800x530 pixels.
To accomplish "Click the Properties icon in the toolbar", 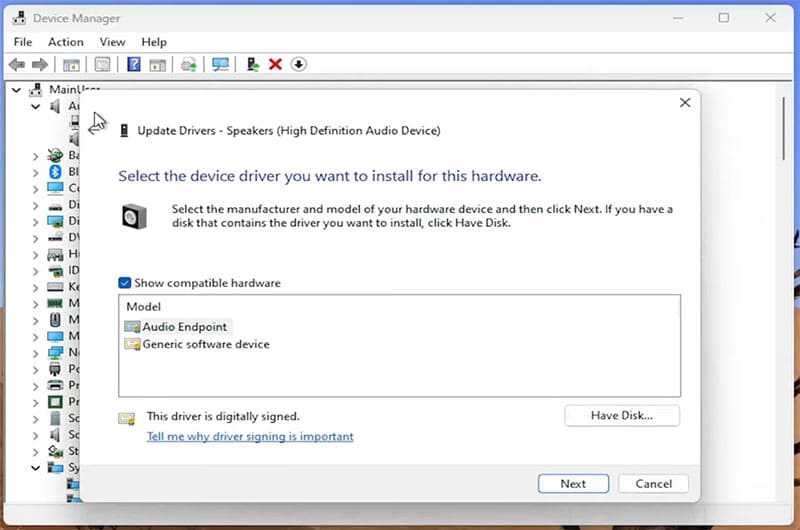I will point(102,65).
